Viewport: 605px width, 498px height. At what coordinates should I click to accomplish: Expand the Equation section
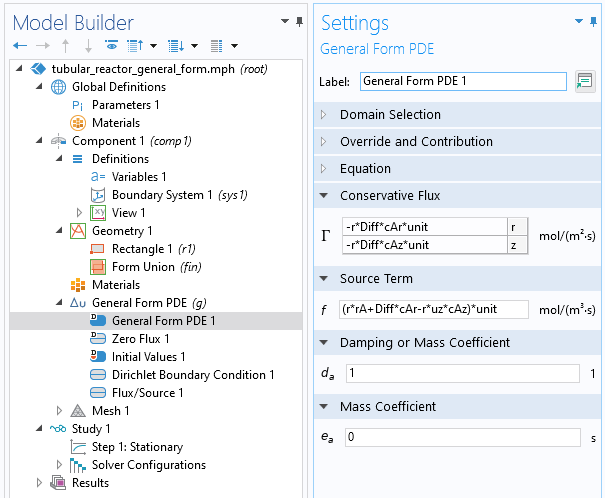324,169
